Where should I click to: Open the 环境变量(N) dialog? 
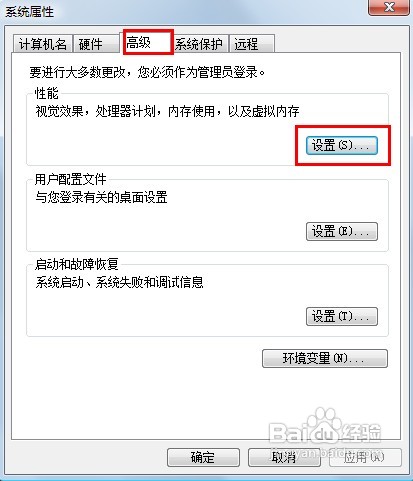[x=325, y=358]
